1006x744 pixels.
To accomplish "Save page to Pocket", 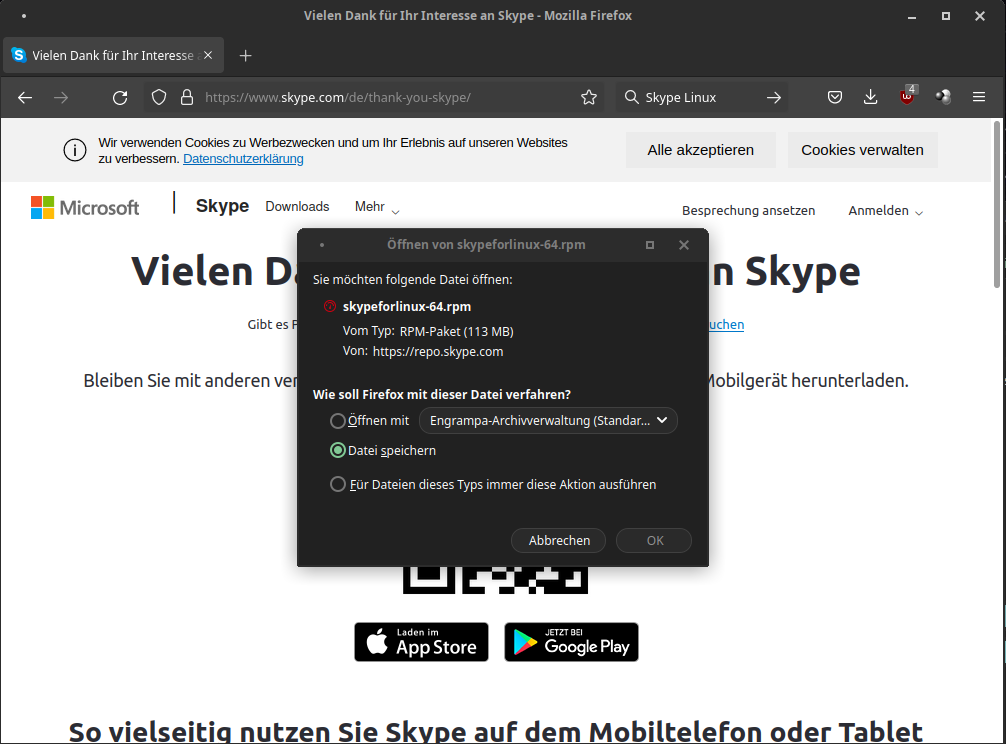I will click(834, 97).
